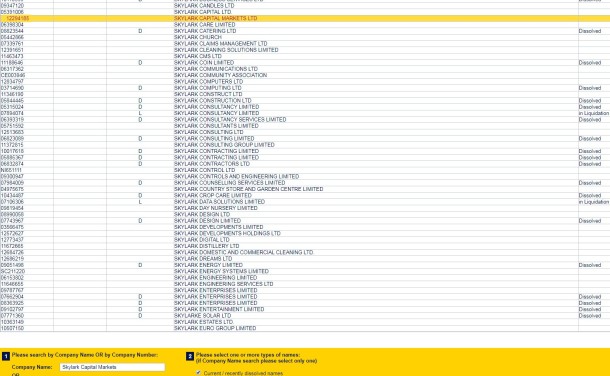Select SKYLARK CONTROLS AND ENGINEERING LIMITED
Image resolution: width=610 pixels, height=376 pixels.
coord(236,177)
